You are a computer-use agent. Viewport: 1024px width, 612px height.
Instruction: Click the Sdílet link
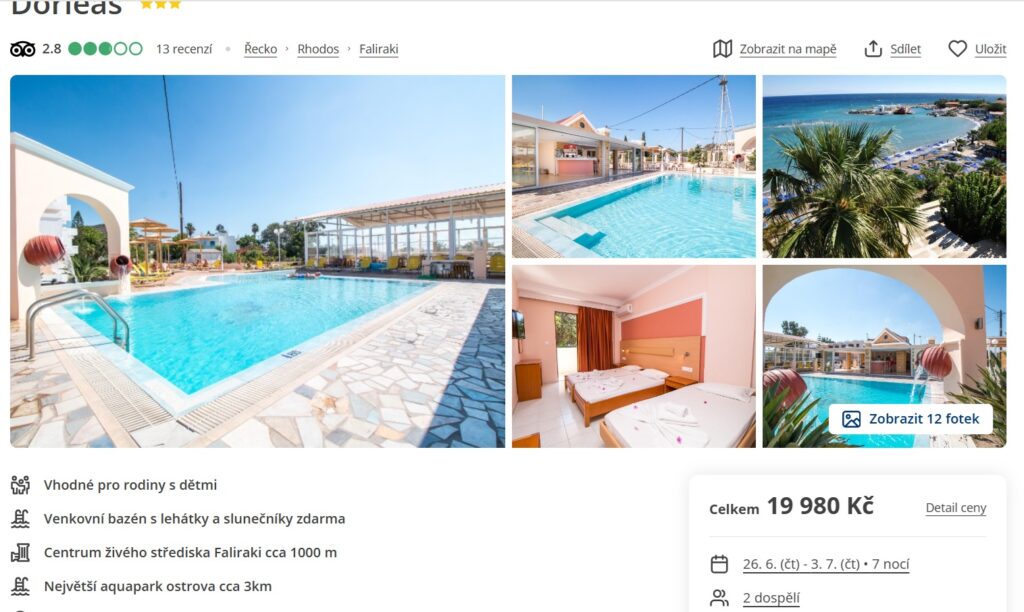[905, 49]
